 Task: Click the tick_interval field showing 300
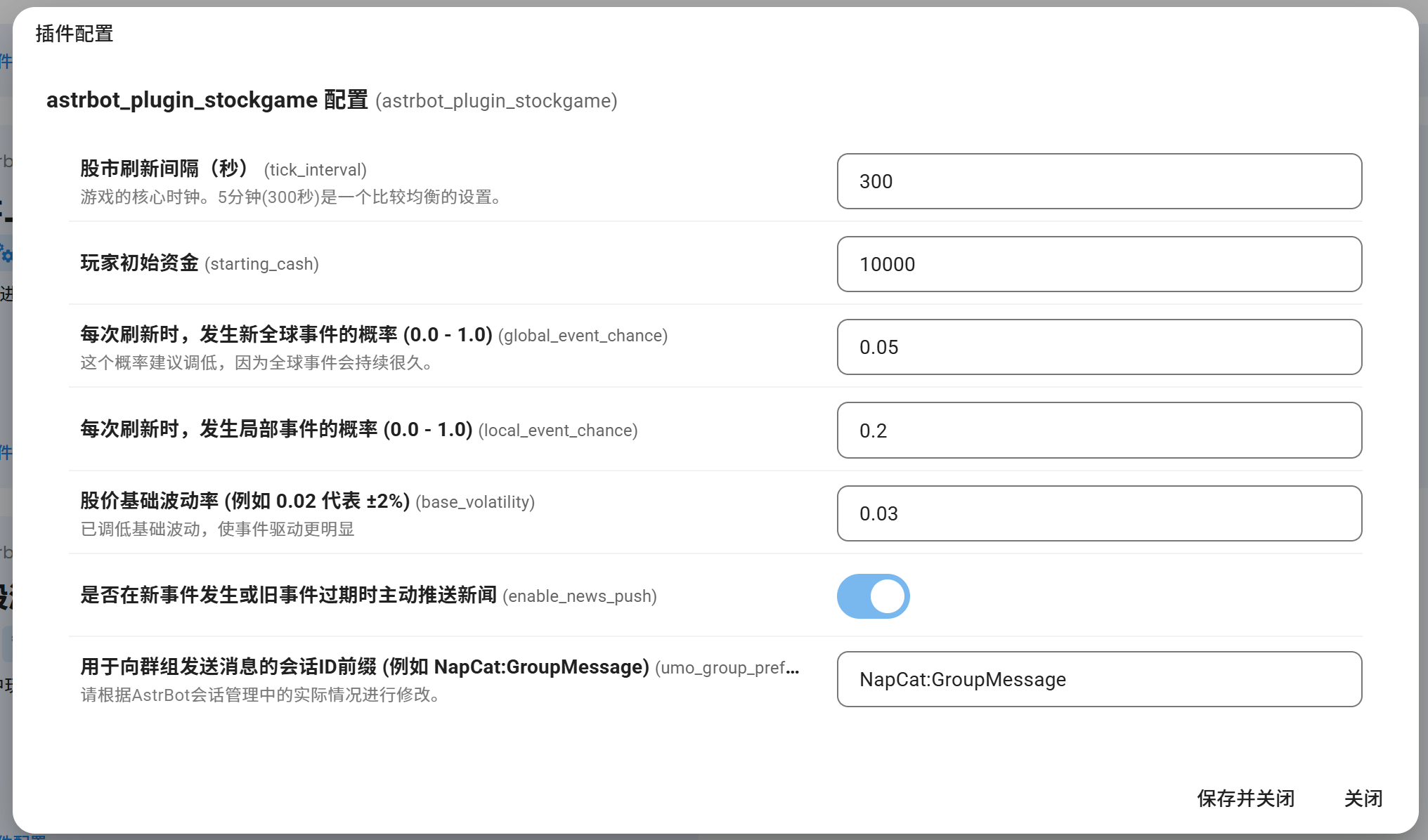[1098, 181]
